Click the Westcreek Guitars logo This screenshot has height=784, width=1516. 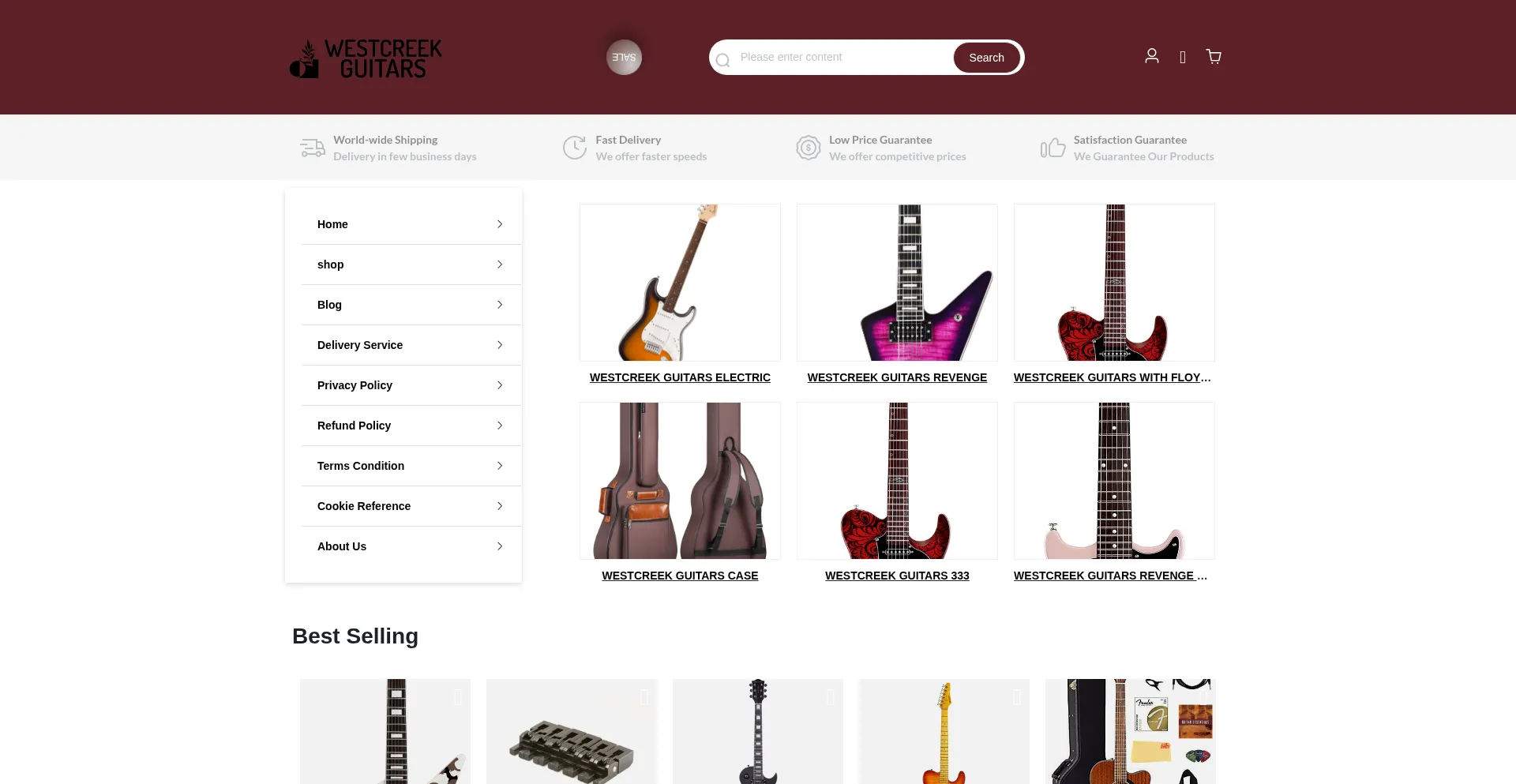(366, 58)
